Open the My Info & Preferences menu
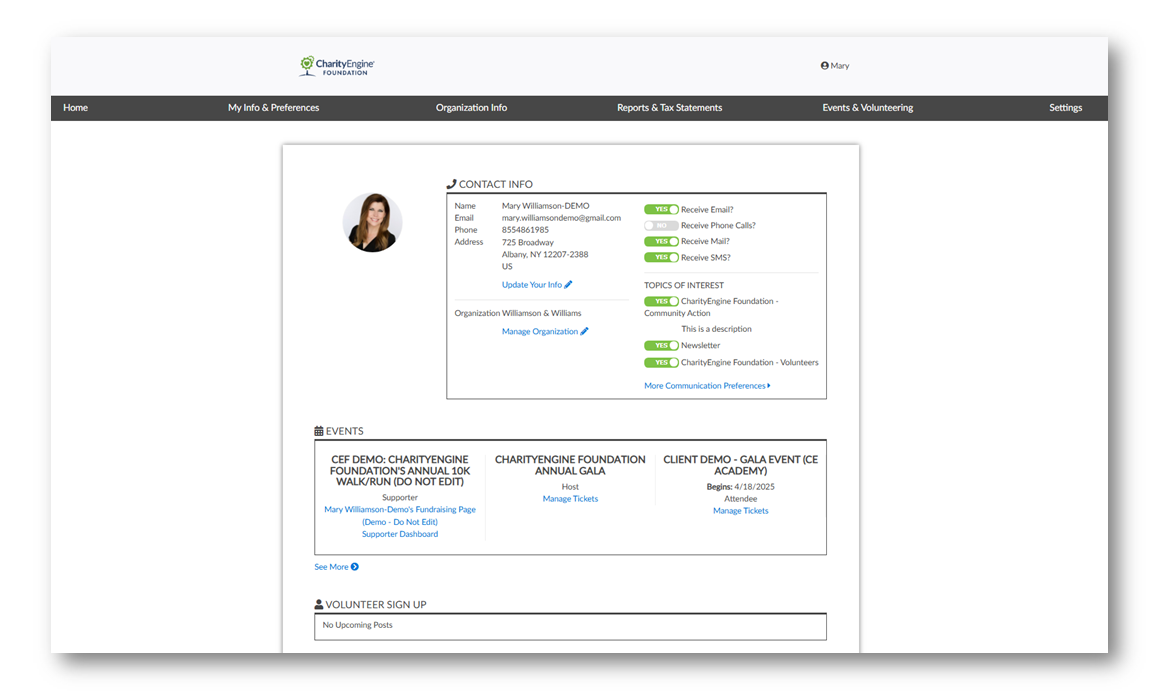1165x700 pixels. [273, 108]
